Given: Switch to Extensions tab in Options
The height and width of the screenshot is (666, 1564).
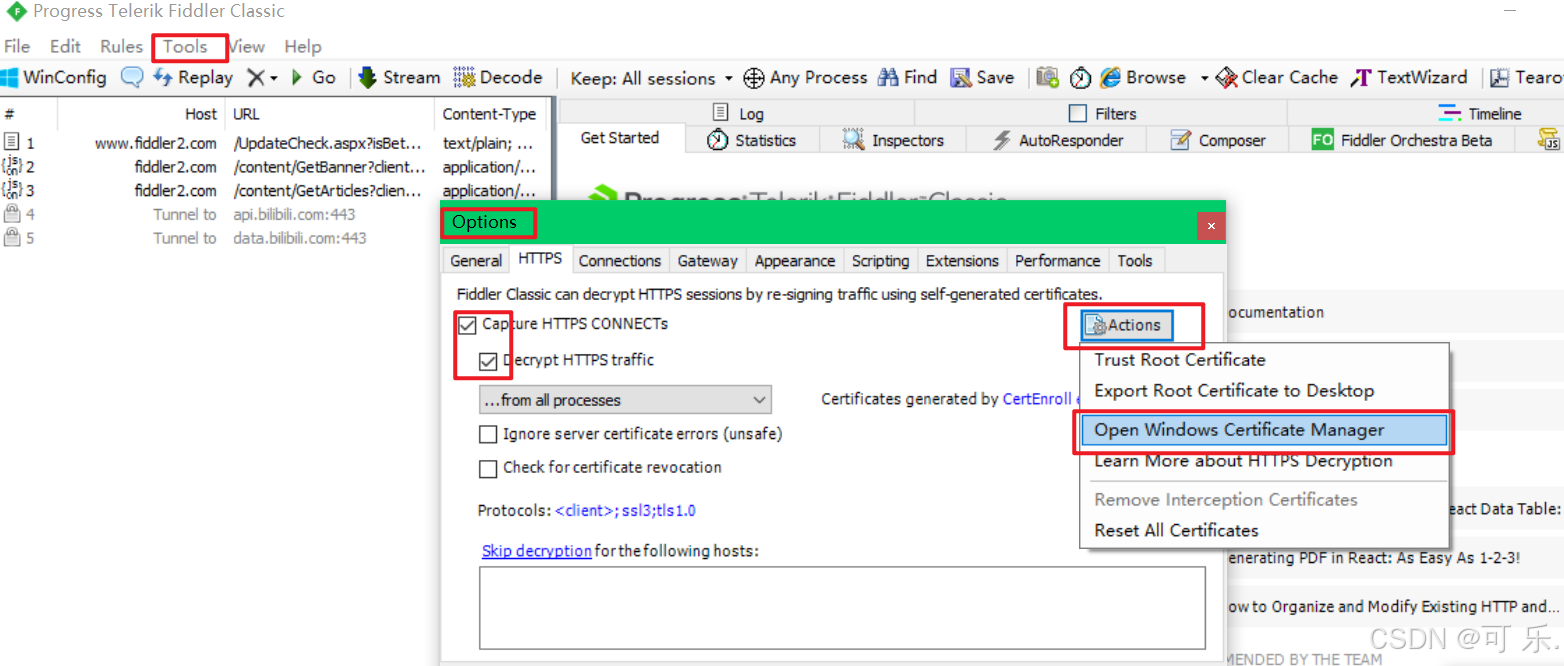Looking at the screenshot, I should tap(962, 261).
